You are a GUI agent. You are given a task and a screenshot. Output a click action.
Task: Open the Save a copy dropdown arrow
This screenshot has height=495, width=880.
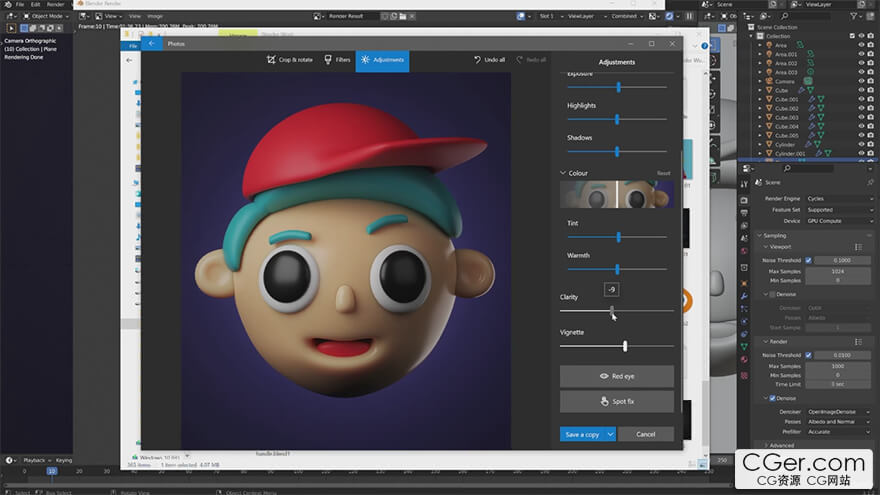[x=610, y=434]
